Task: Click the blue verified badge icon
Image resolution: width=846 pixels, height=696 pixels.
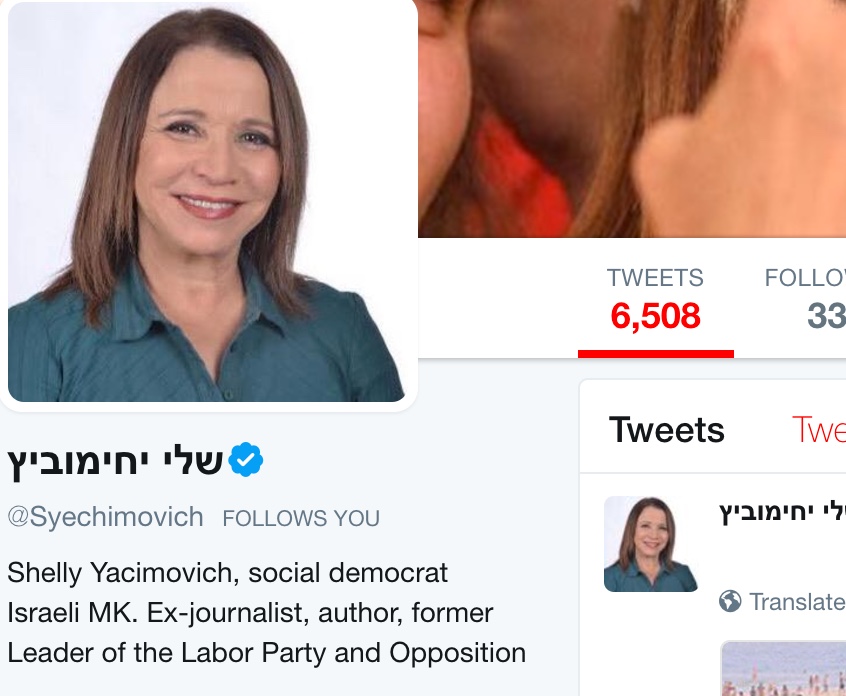Action: 245,459
